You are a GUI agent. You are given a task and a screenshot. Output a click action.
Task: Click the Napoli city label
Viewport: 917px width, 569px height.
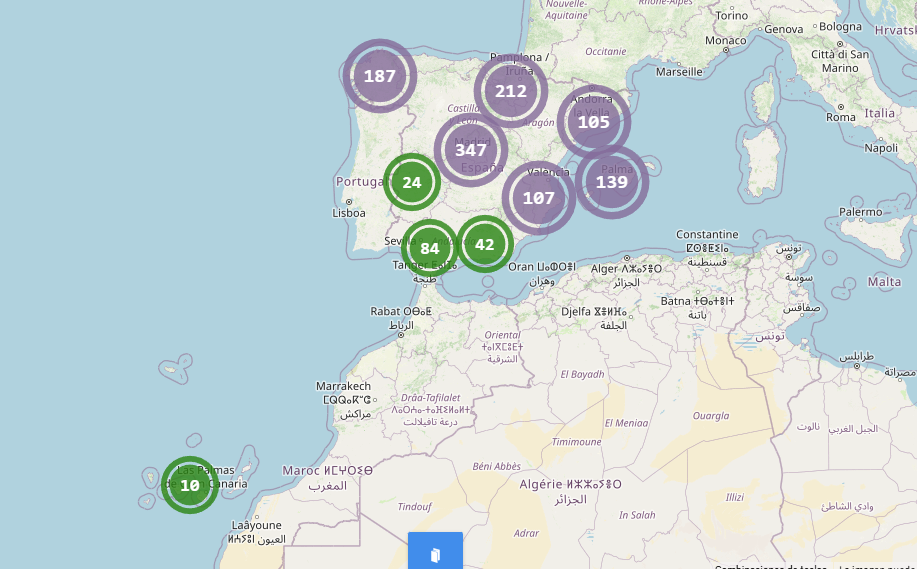pos(881,148)
